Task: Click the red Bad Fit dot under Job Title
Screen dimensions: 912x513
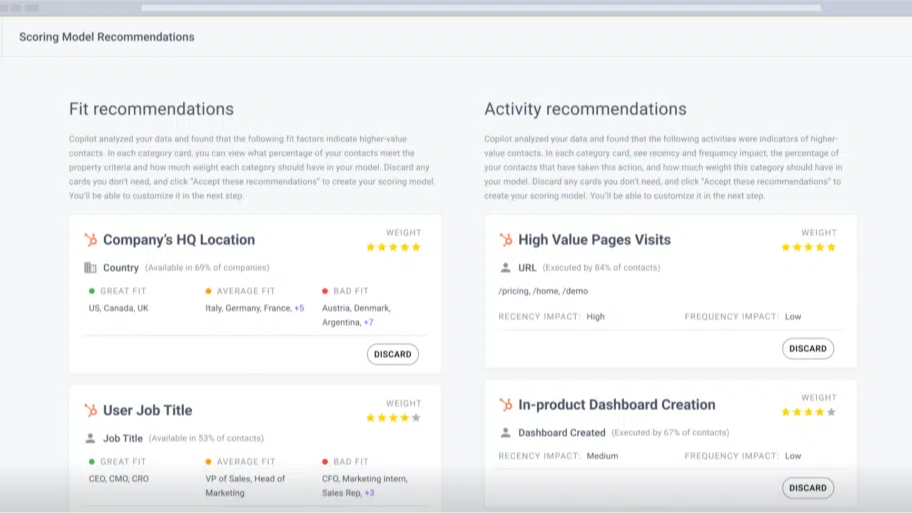Action: tap(325, 461)
